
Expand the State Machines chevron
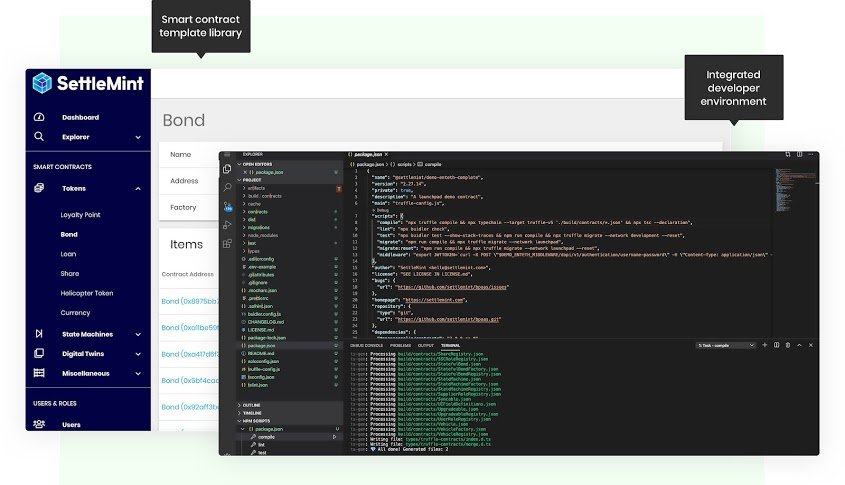(138, 335)
